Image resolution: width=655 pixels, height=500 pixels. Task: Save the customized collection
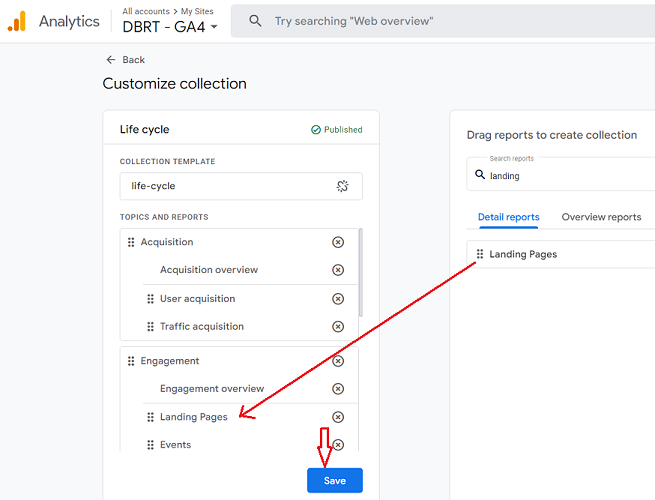[335, 480]
